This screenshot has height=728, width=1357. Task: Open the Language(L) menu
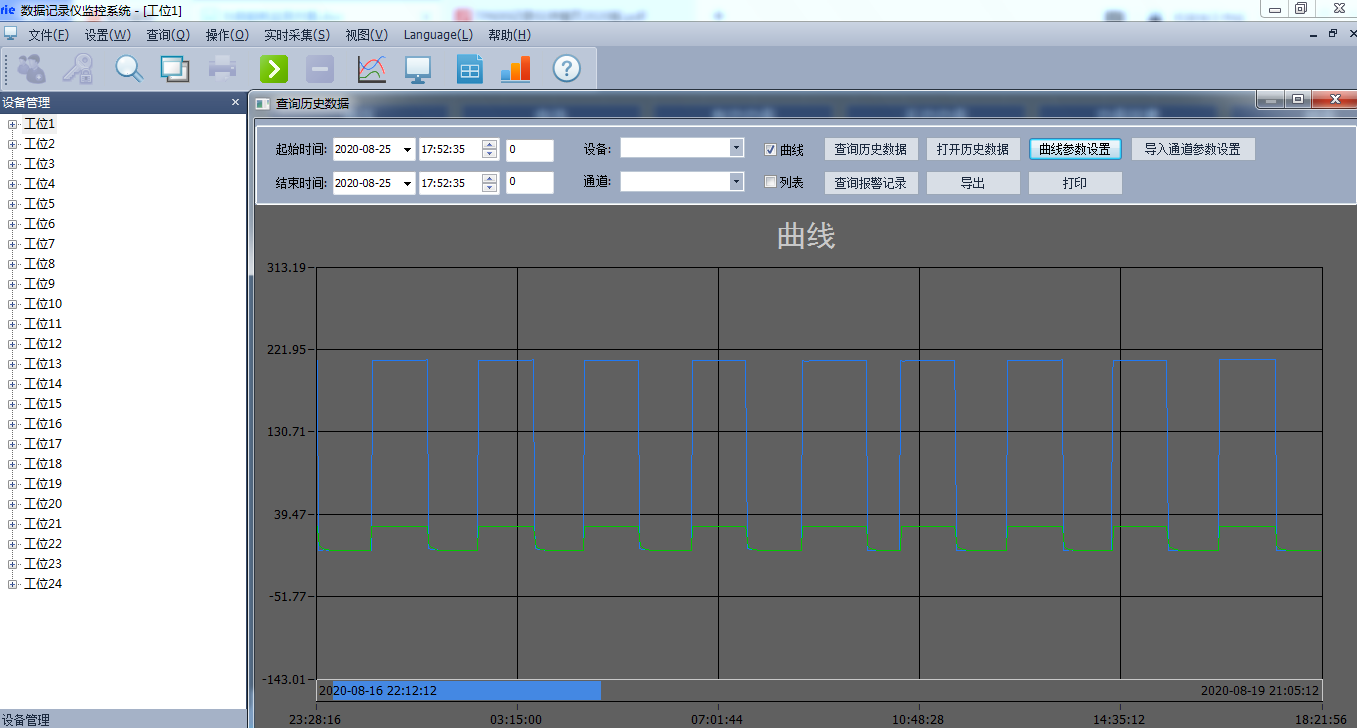(x=438, y=35)
